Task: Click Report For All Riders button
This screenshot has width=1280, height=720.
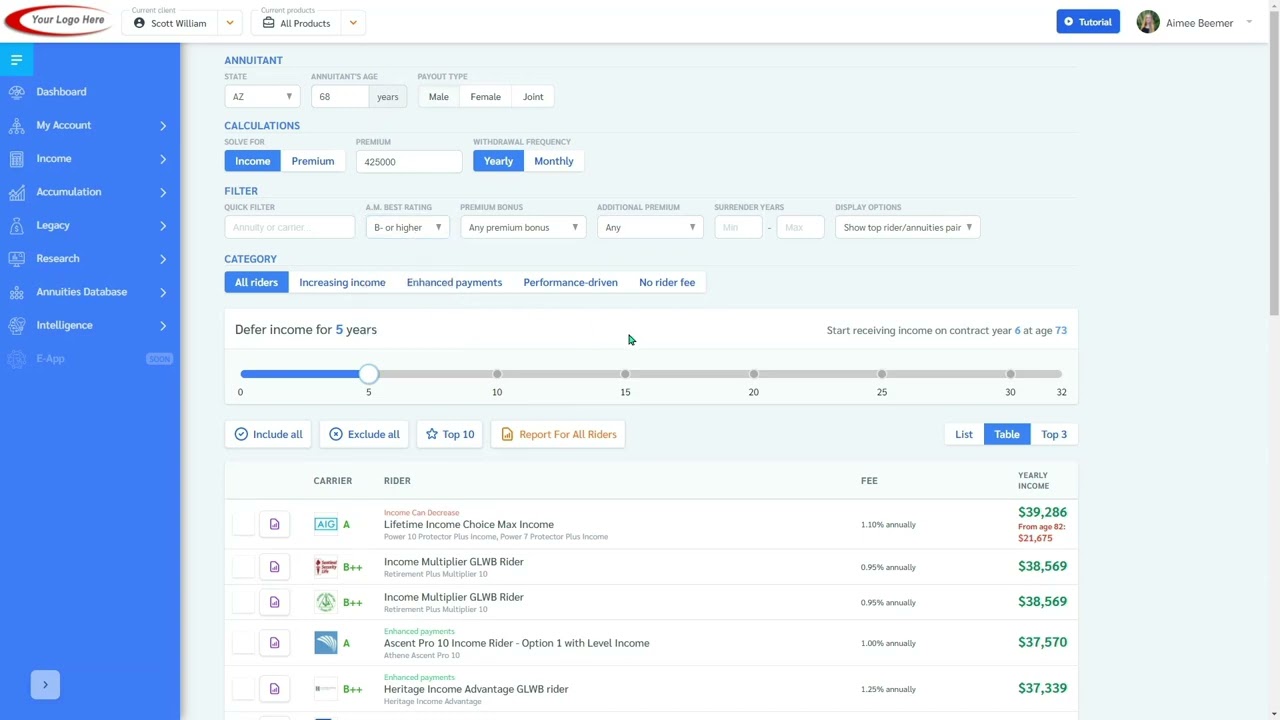Action: click(x=558, y=434)
